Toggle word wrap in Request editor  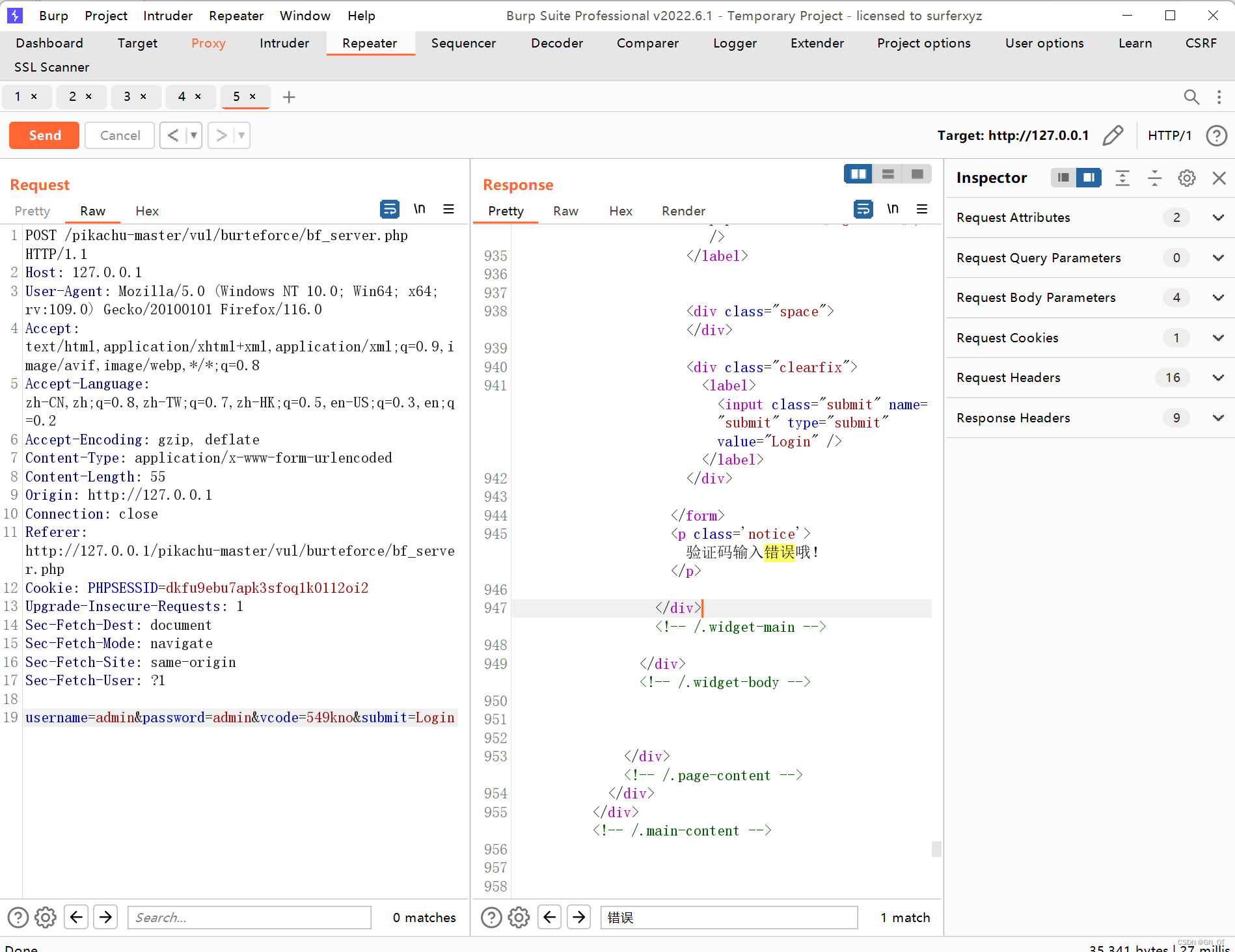point(389,209)
